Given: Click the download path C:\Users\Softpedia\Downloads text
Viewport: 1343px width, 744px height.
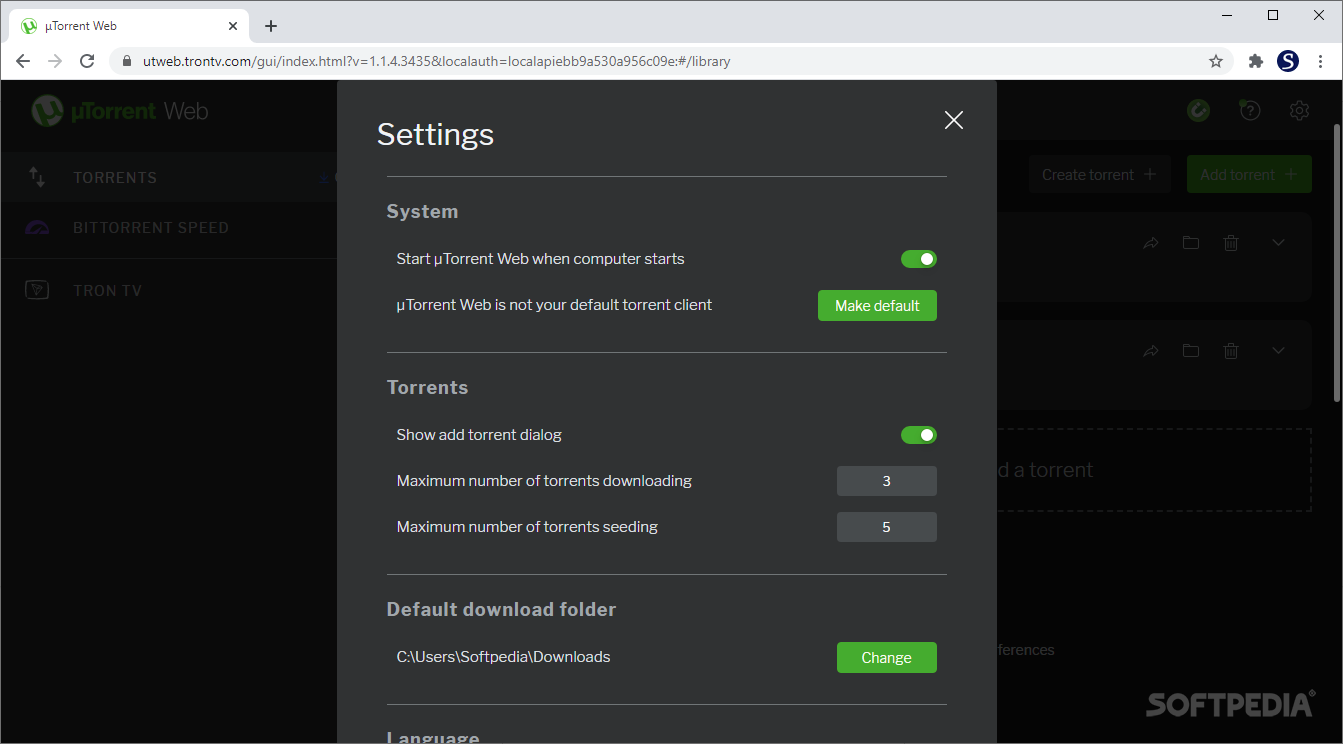Looking at the screenshot, I should (503, 657).
